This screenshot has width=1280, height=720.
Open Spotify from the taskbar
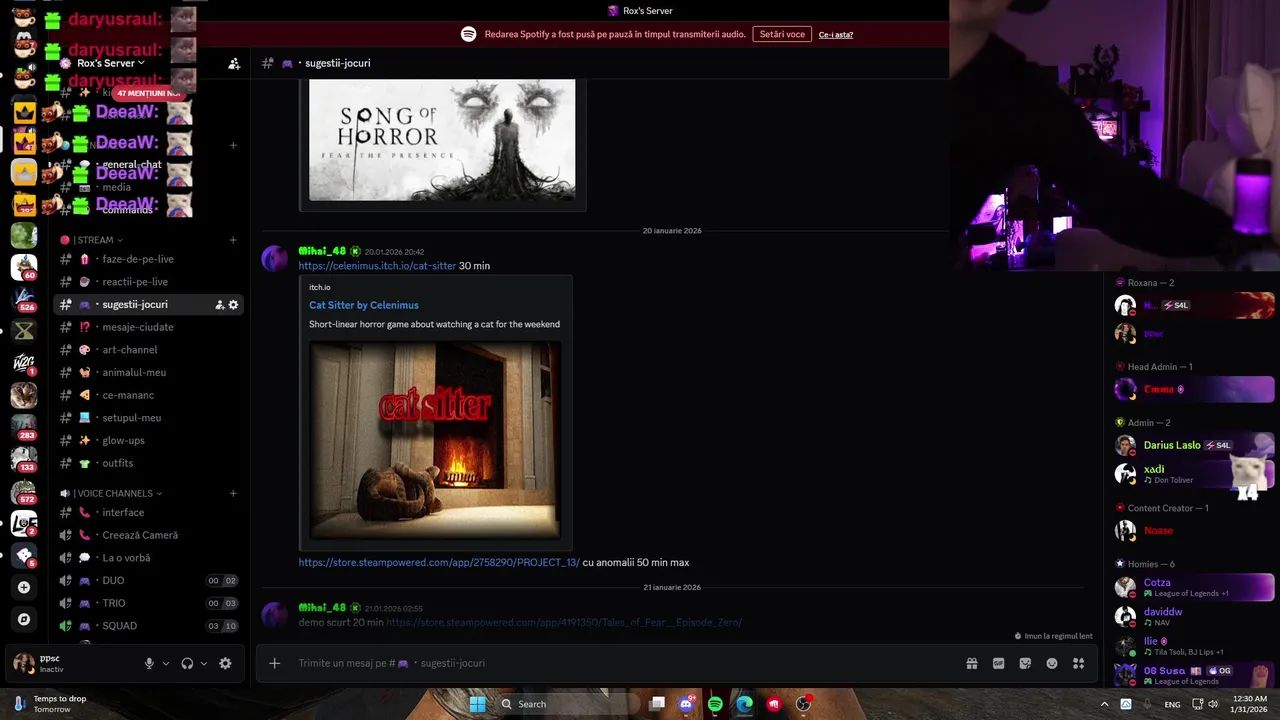click(715, 704)
